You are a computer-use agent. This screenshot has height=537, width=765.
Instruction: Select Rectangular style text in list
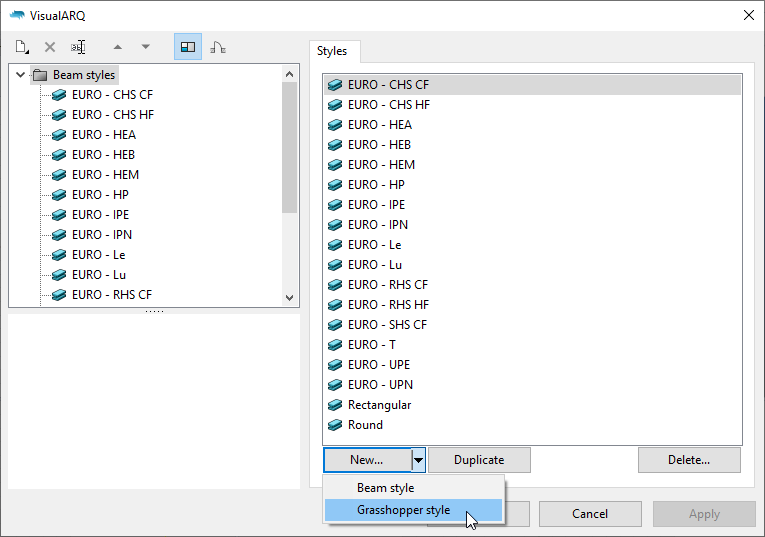pos(380,405)
